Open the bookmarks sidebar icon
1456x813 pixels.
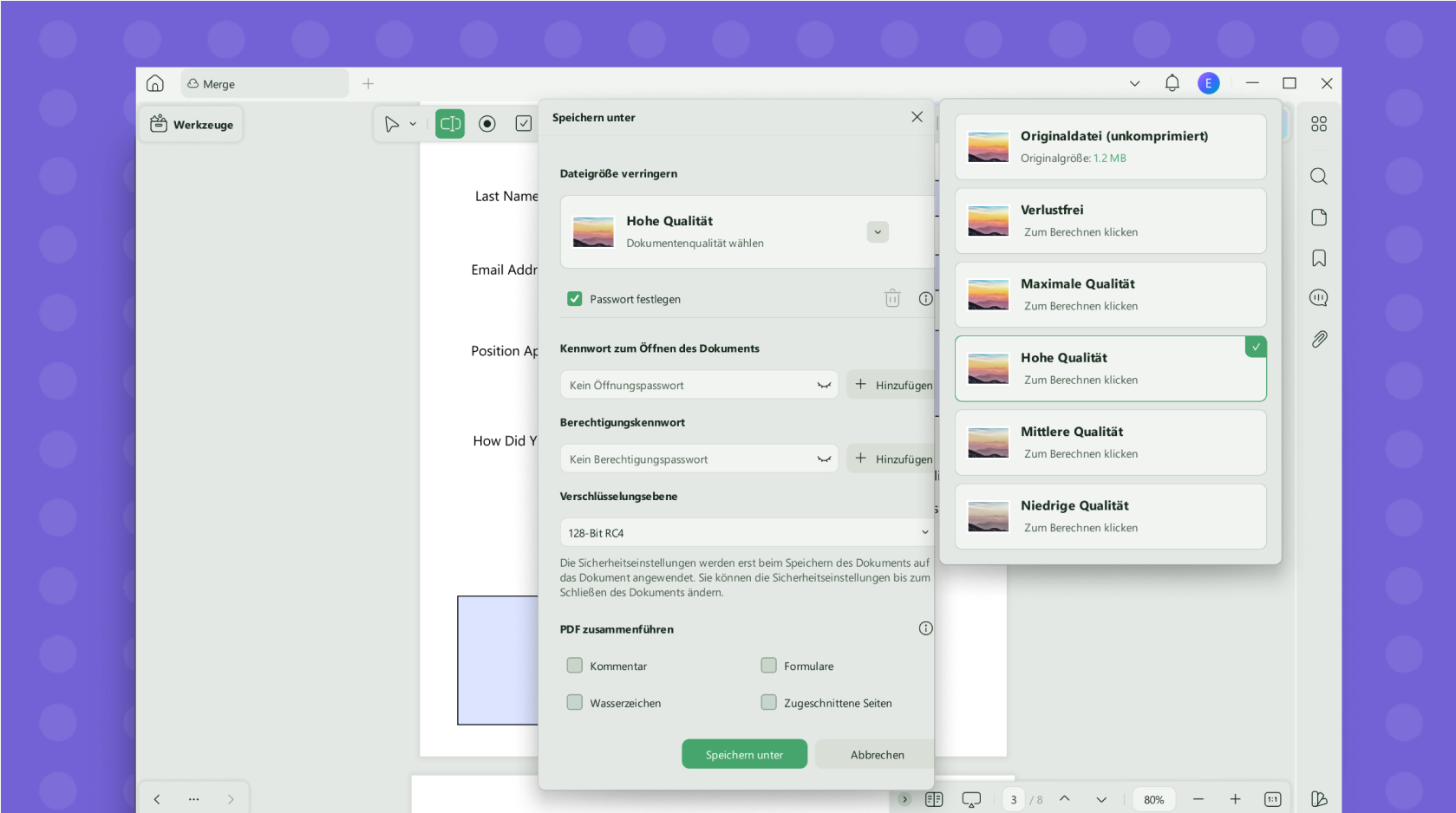(x=1319, y=257)
